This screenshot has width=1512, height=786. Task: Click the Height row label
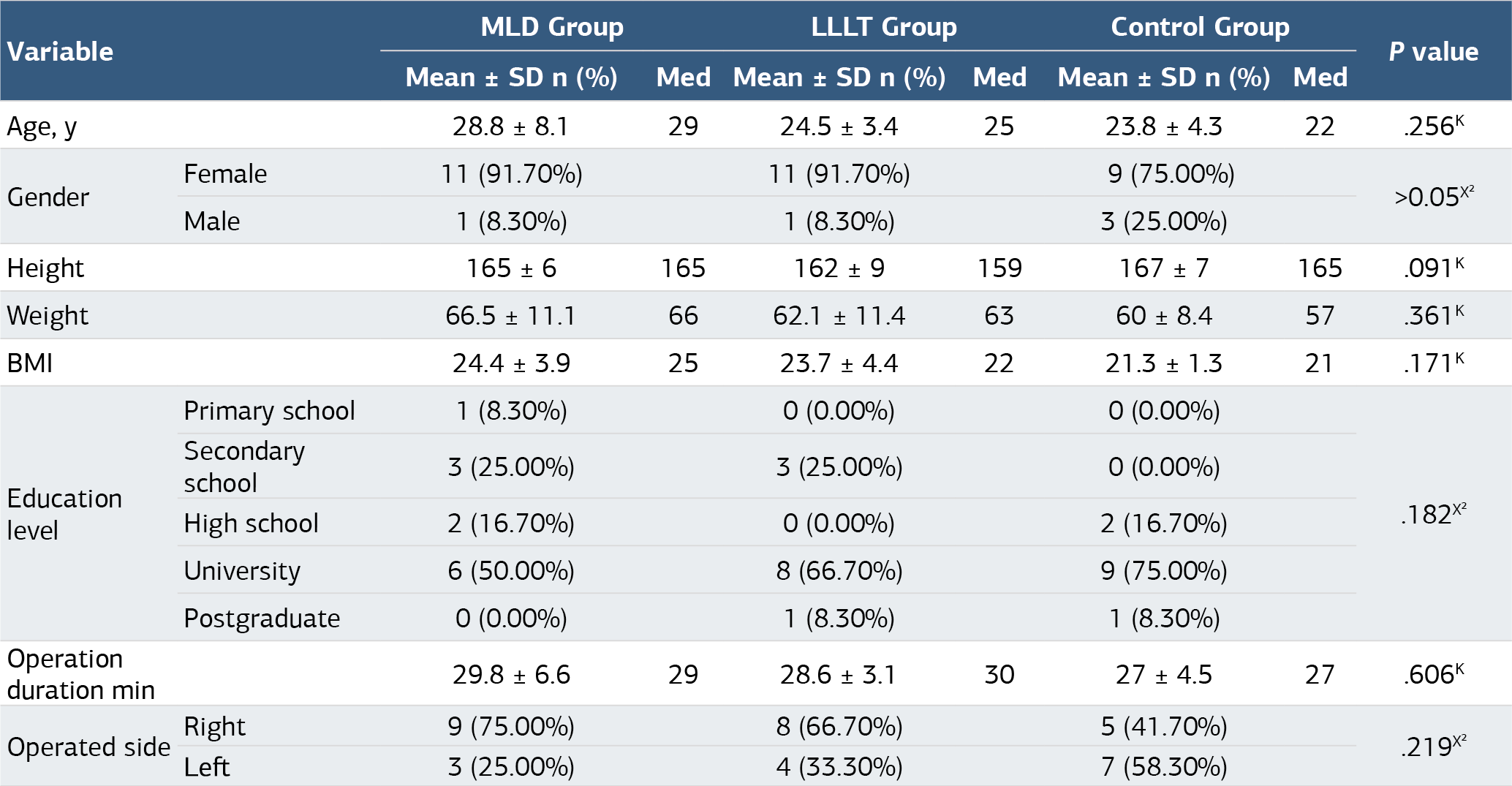pos(45,268)
